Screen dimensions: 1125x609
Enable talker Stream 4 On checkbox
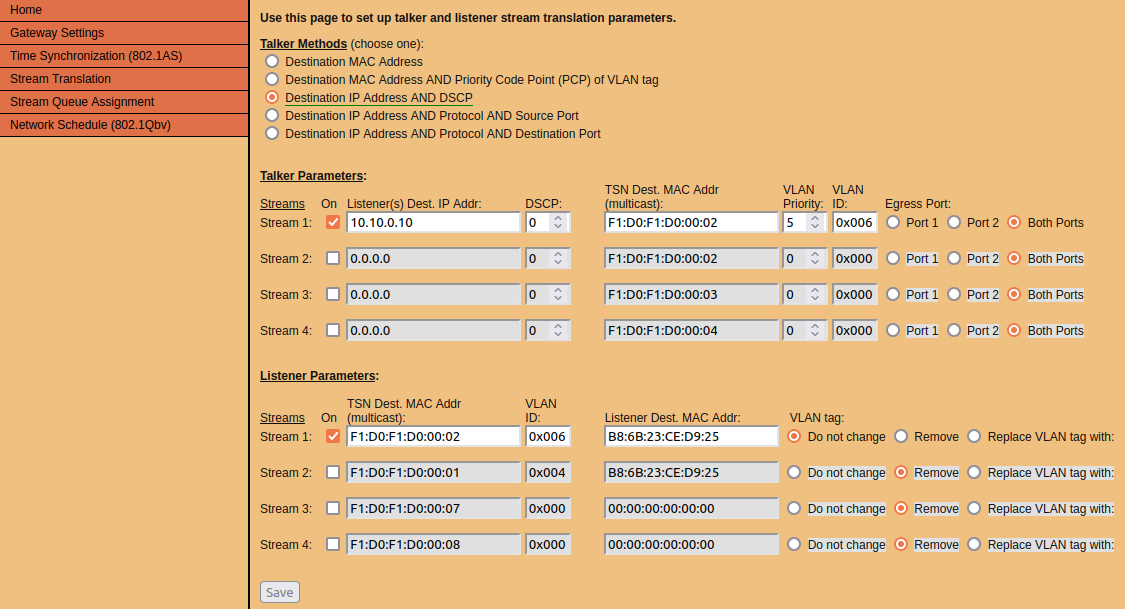333,330
